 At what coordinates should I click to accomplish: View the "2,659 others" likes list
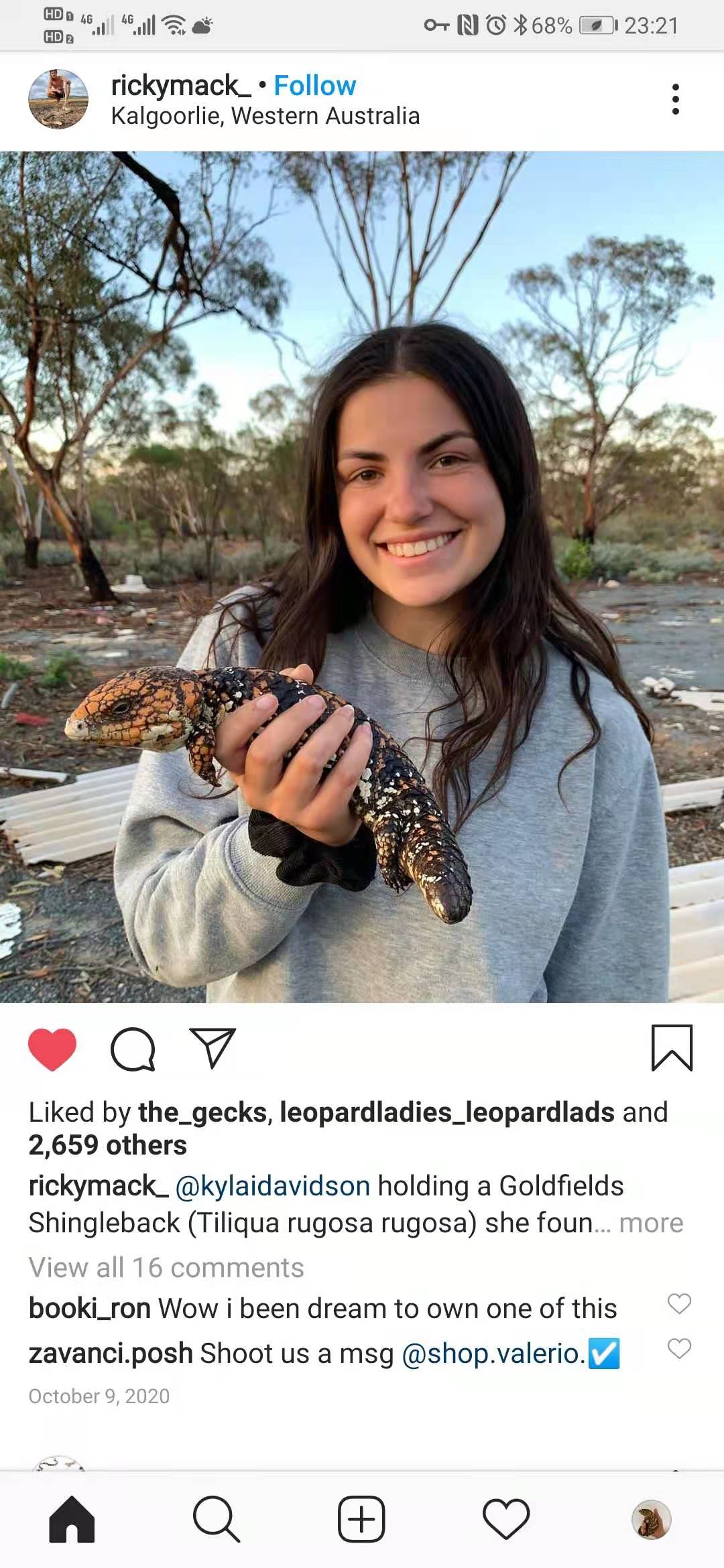point(107,1145)
